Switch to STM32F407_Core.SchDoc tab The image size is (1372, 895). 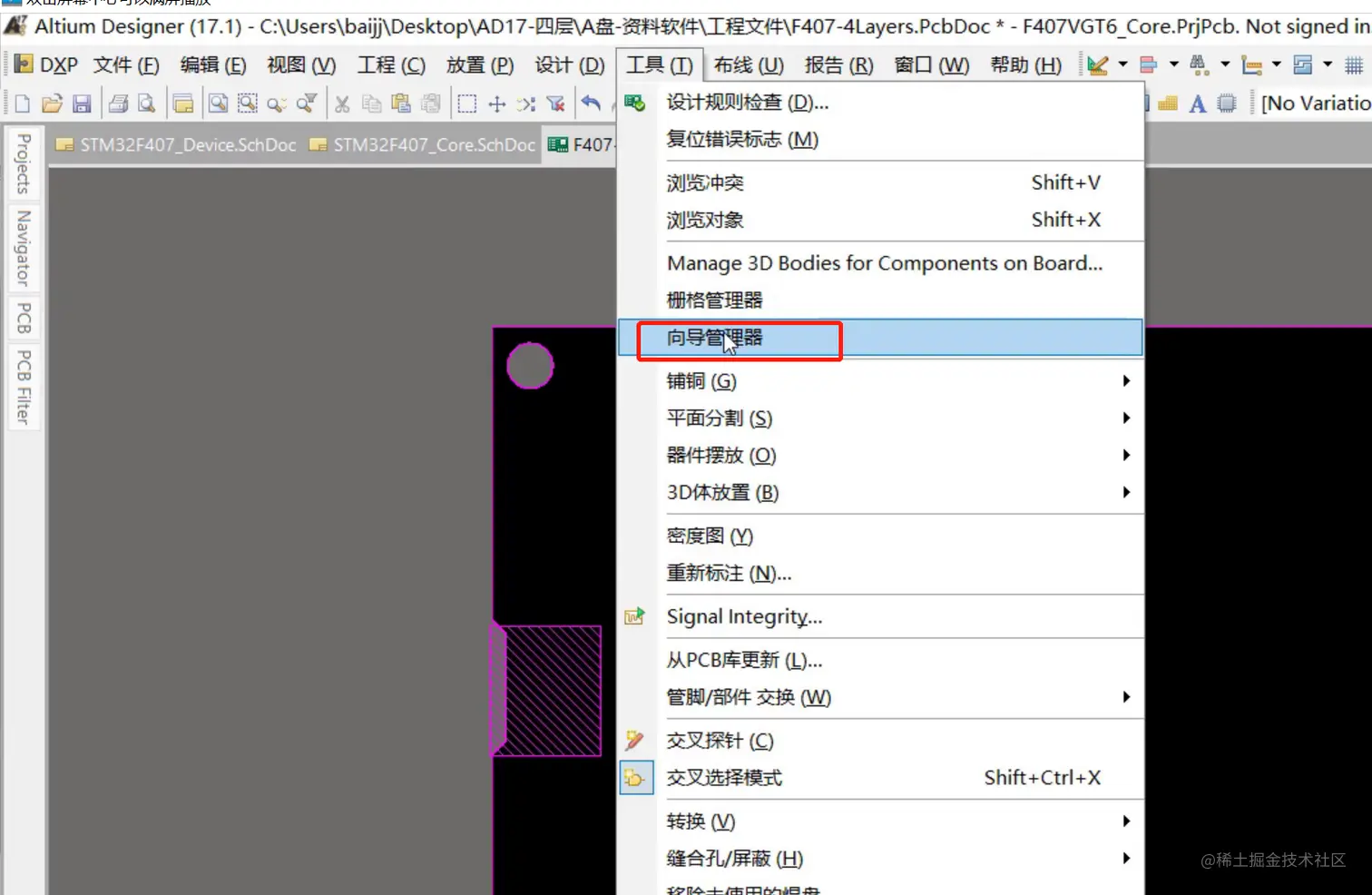pos(423,145)
